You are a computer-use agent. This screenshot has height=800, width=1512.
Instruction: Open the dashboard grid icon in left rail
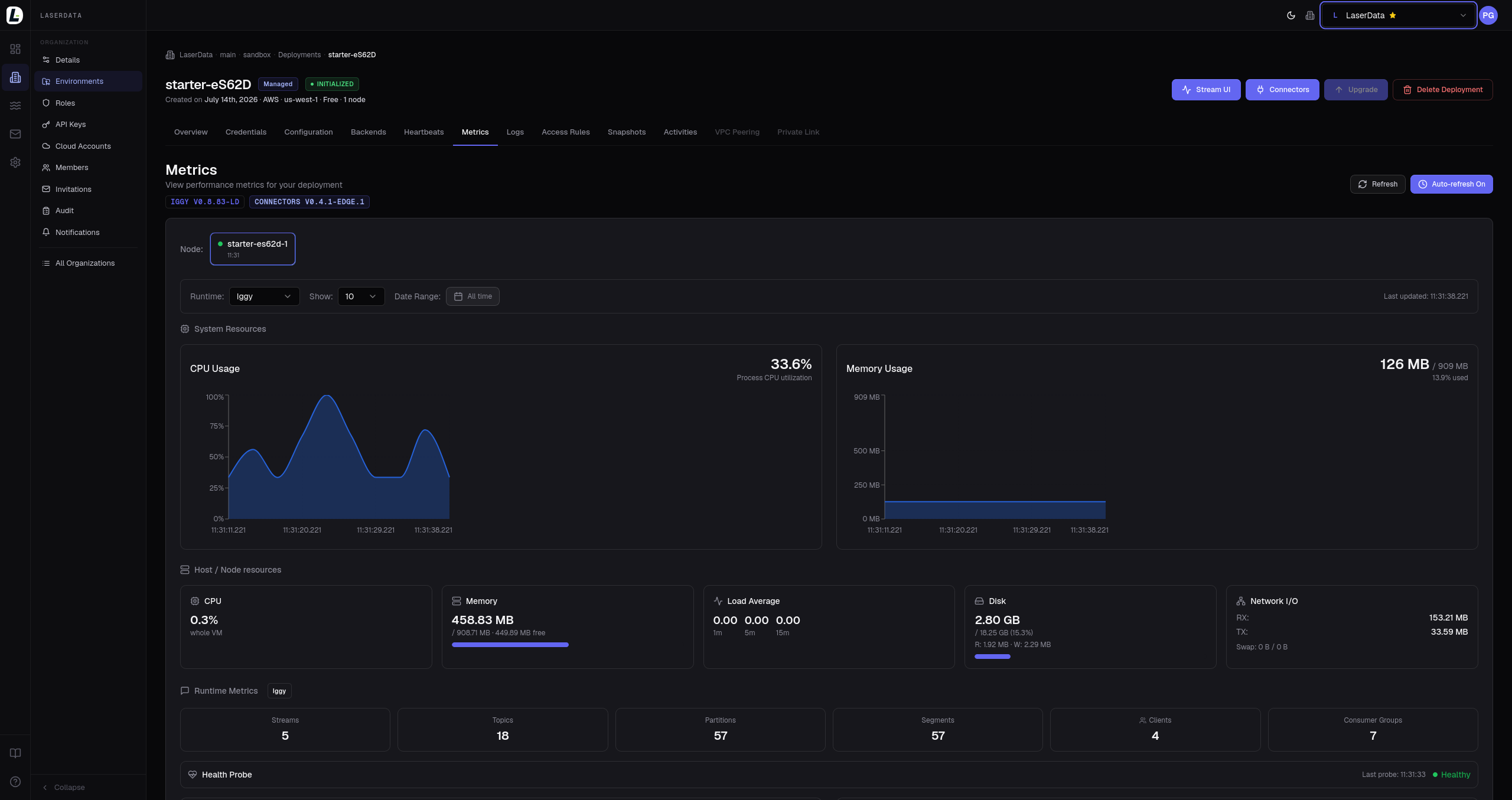15,49
